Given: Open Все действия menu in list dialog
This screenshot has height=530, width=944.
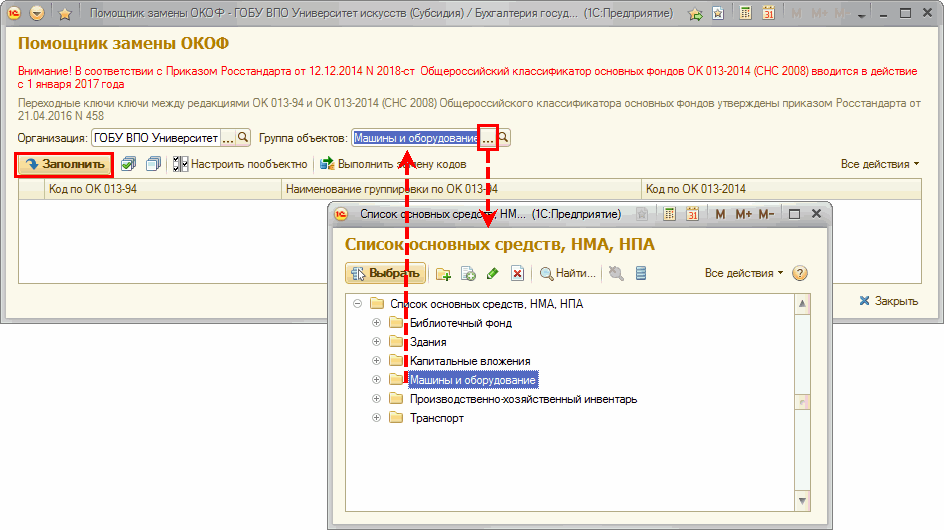Looking at the screenshot, I should click(x=744, y=273).
